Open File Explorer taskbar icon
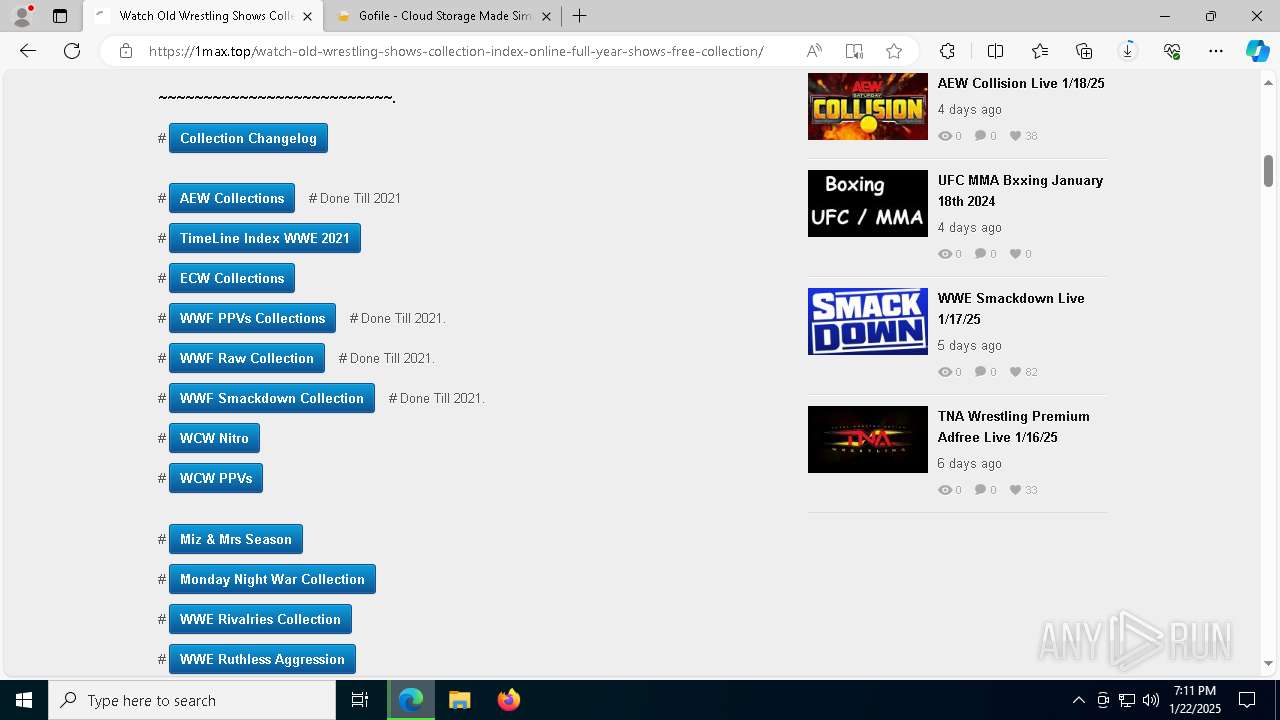This screenshot has height=720, width=1280. [x=459, y=700]
